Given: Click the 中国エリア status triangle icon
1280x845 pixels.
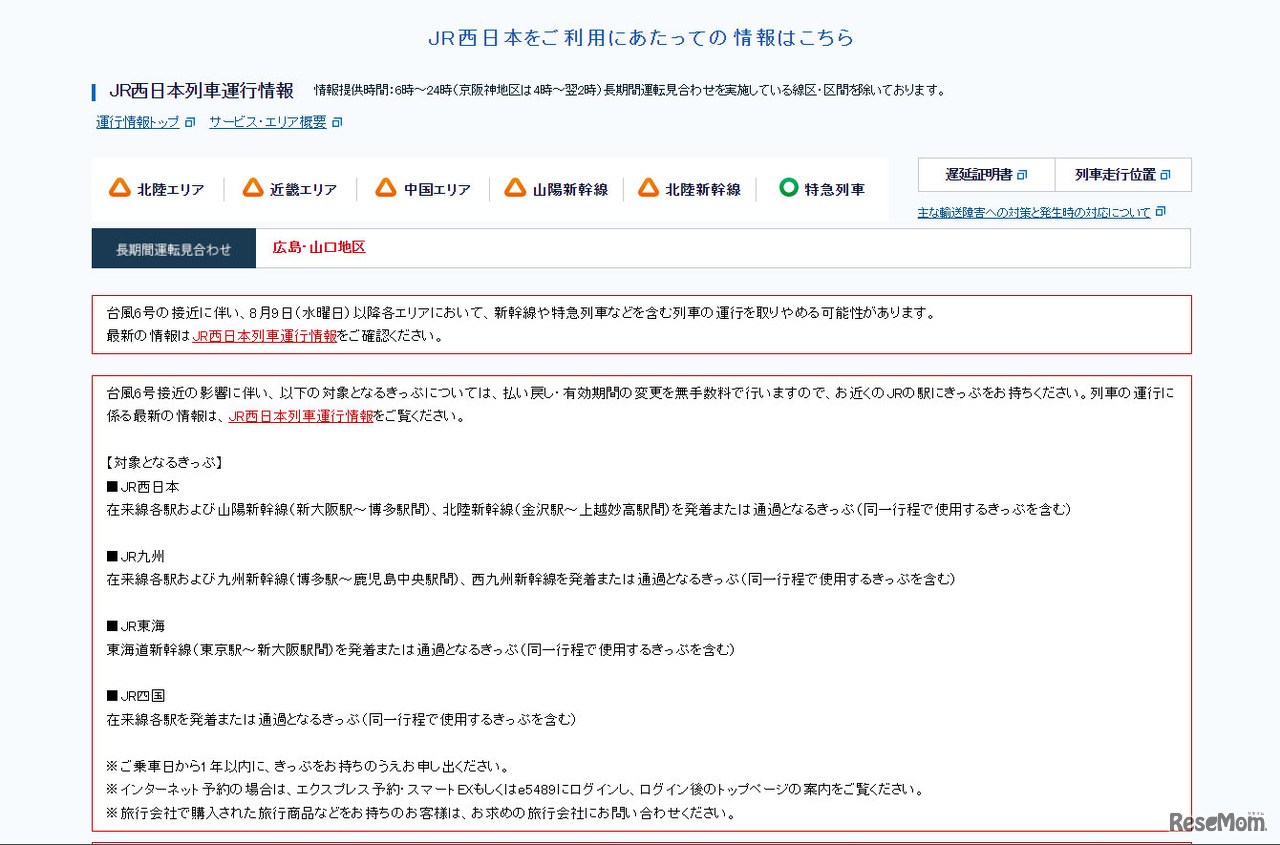Looking at the screenshot, I should pyautogui.click(x=386, y=187).
